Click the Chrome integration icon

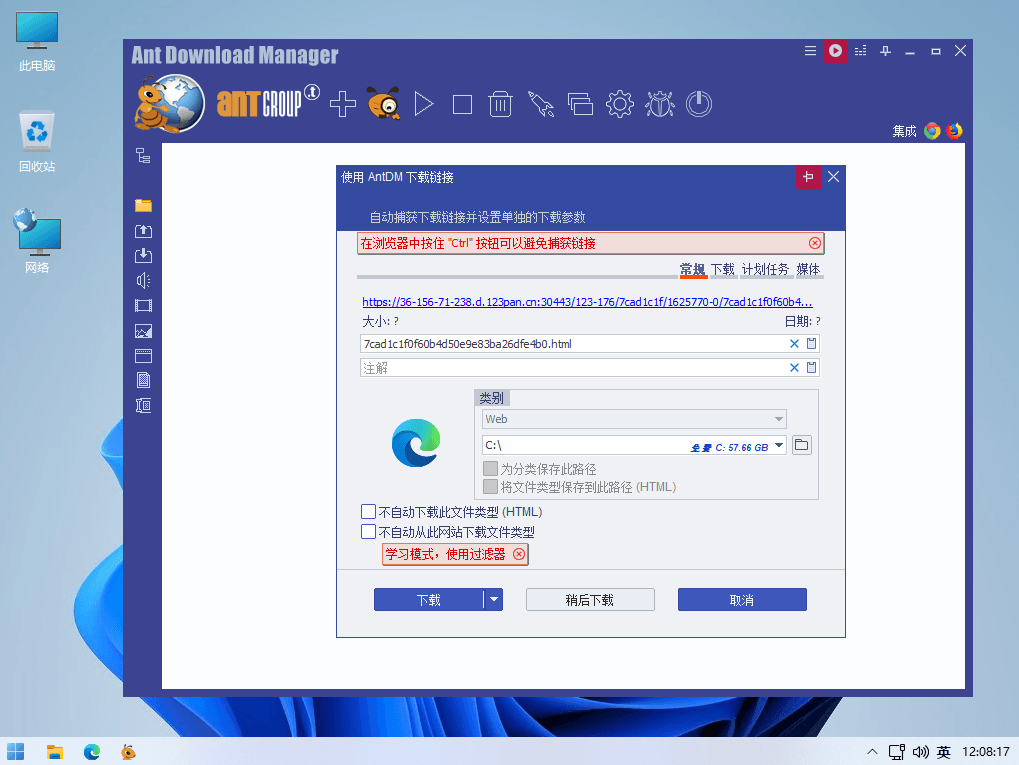pos(932,131)
